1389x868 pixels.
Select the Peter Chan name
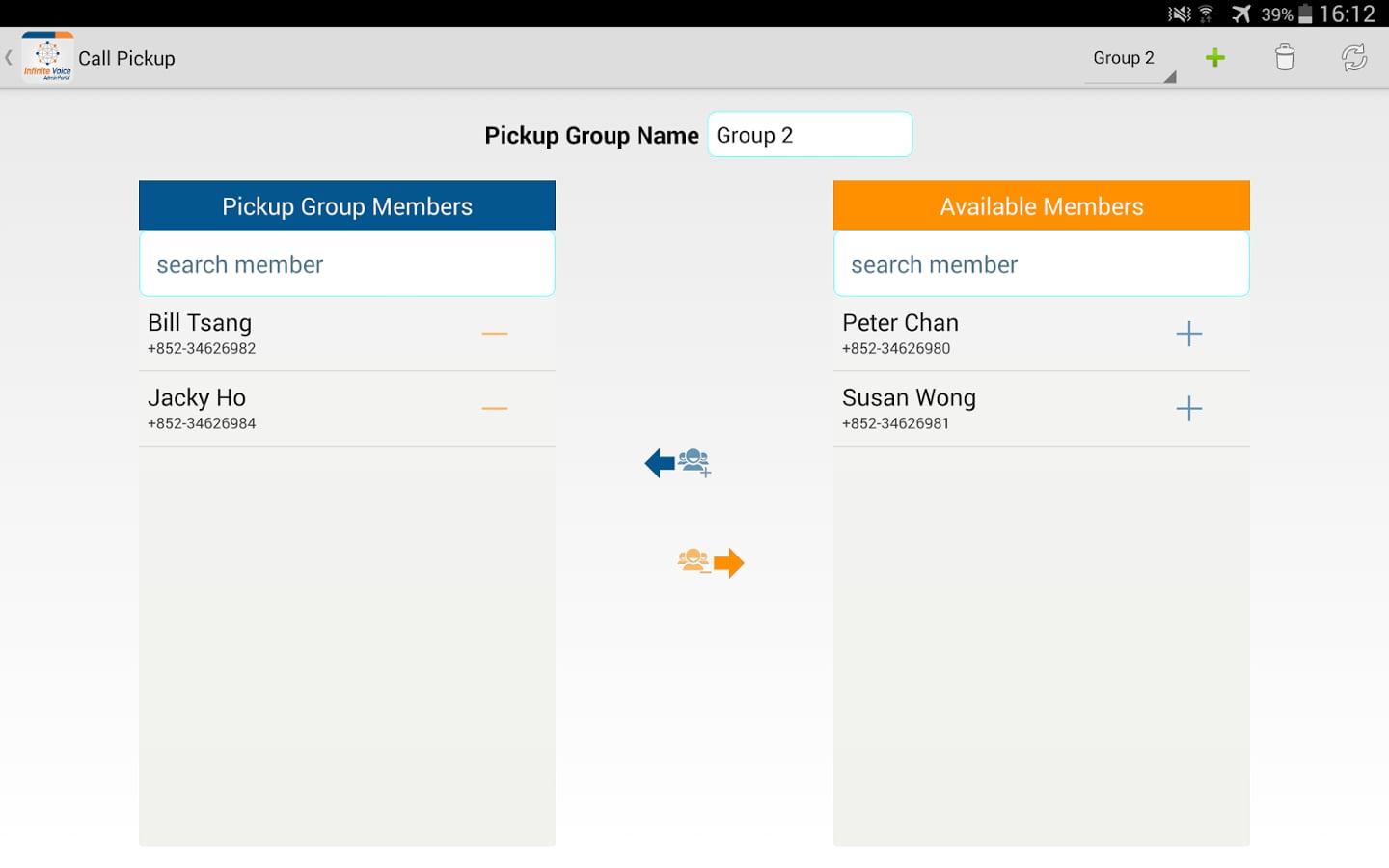coord(900,323)
